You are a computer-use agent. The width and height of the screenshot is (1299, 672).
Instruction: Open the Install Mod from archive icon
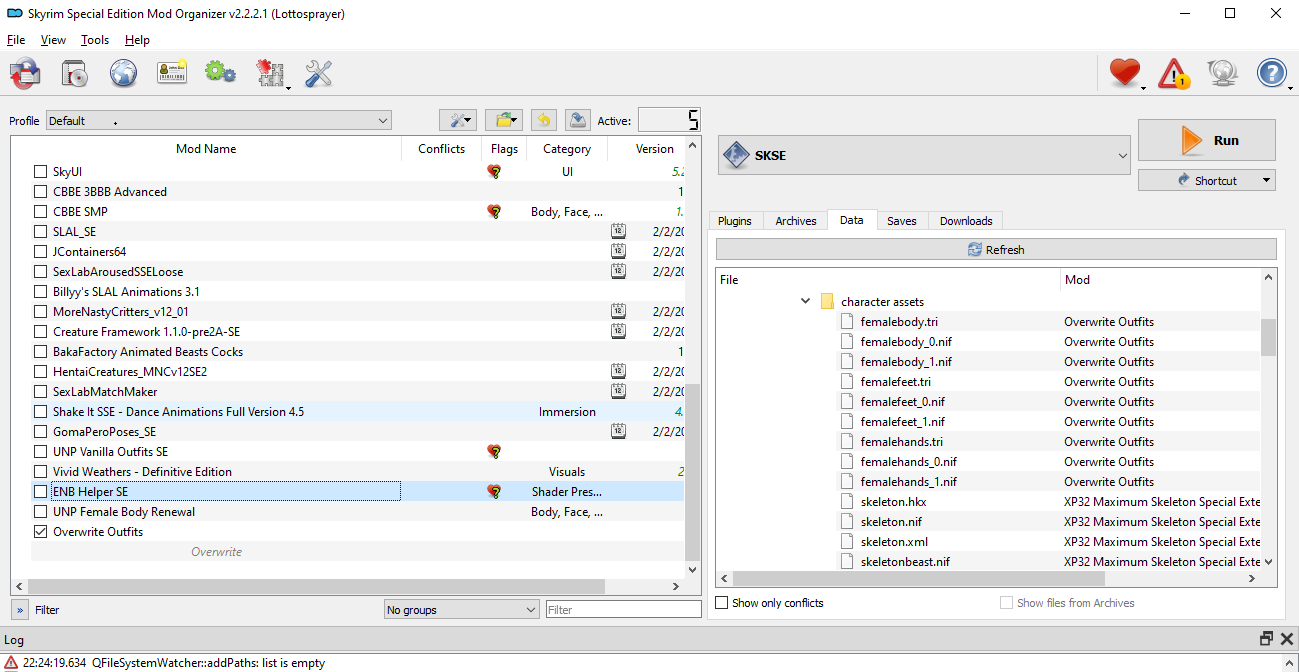[x=75, y=73]
